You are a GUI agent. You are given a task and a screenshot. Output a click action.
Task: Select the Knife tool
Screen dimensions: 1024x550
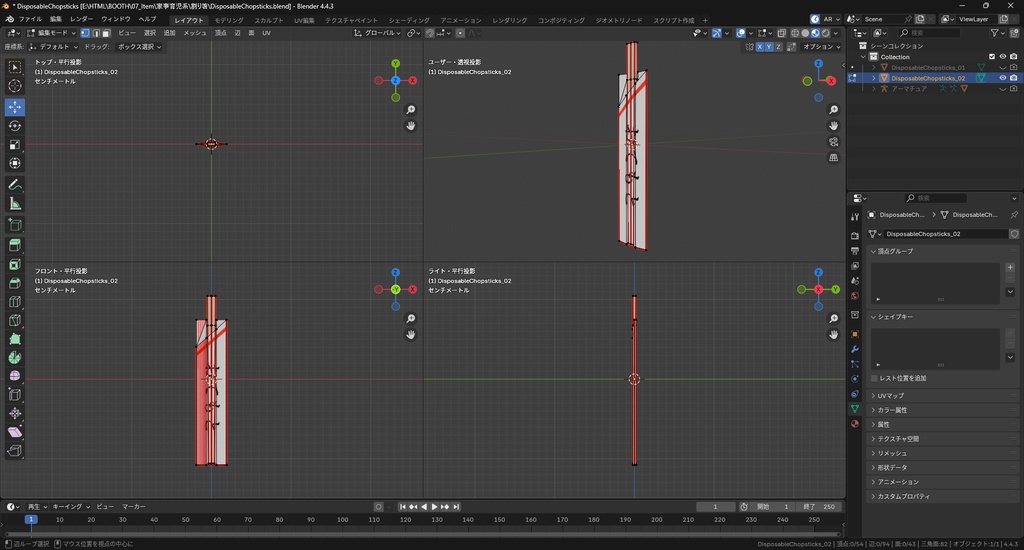click(x=14, y=321)
